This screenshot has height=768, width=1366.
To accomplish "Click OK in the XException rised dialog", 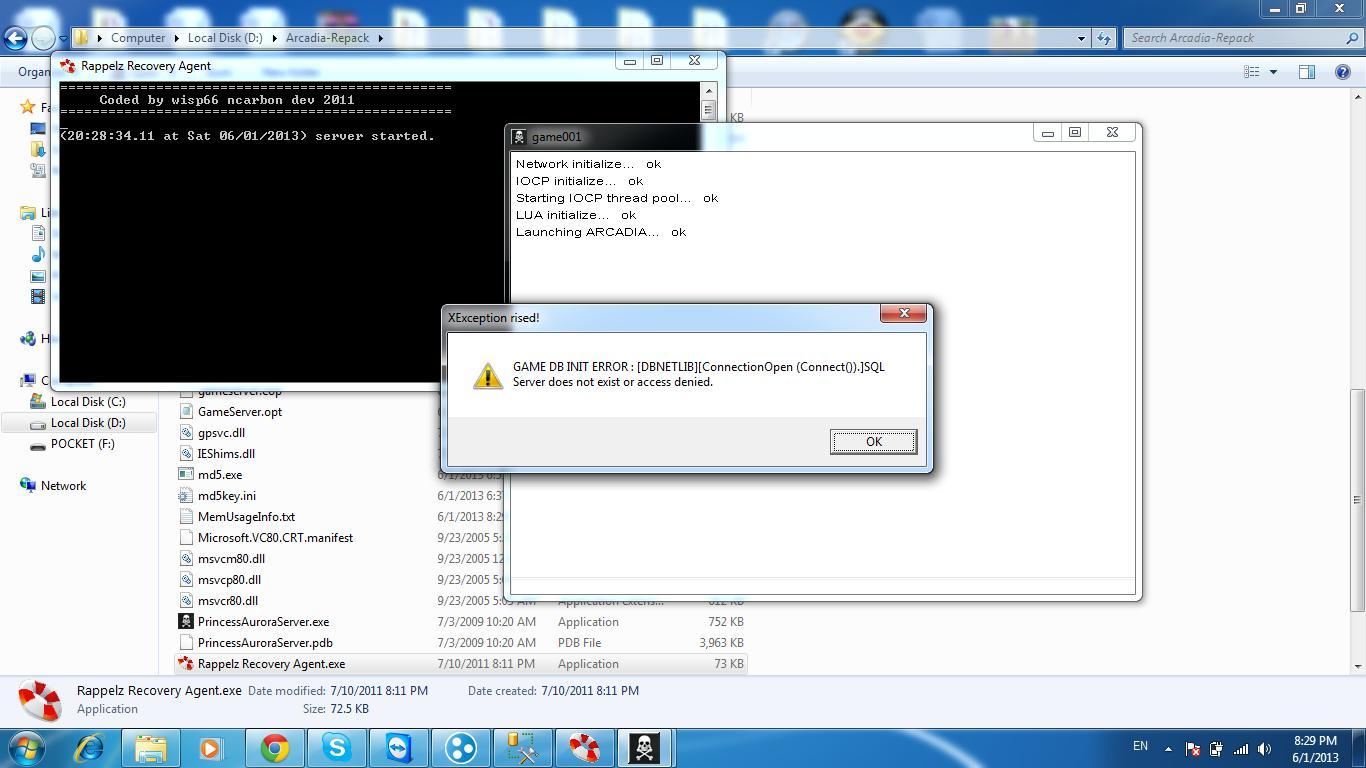I will point(873,442).
